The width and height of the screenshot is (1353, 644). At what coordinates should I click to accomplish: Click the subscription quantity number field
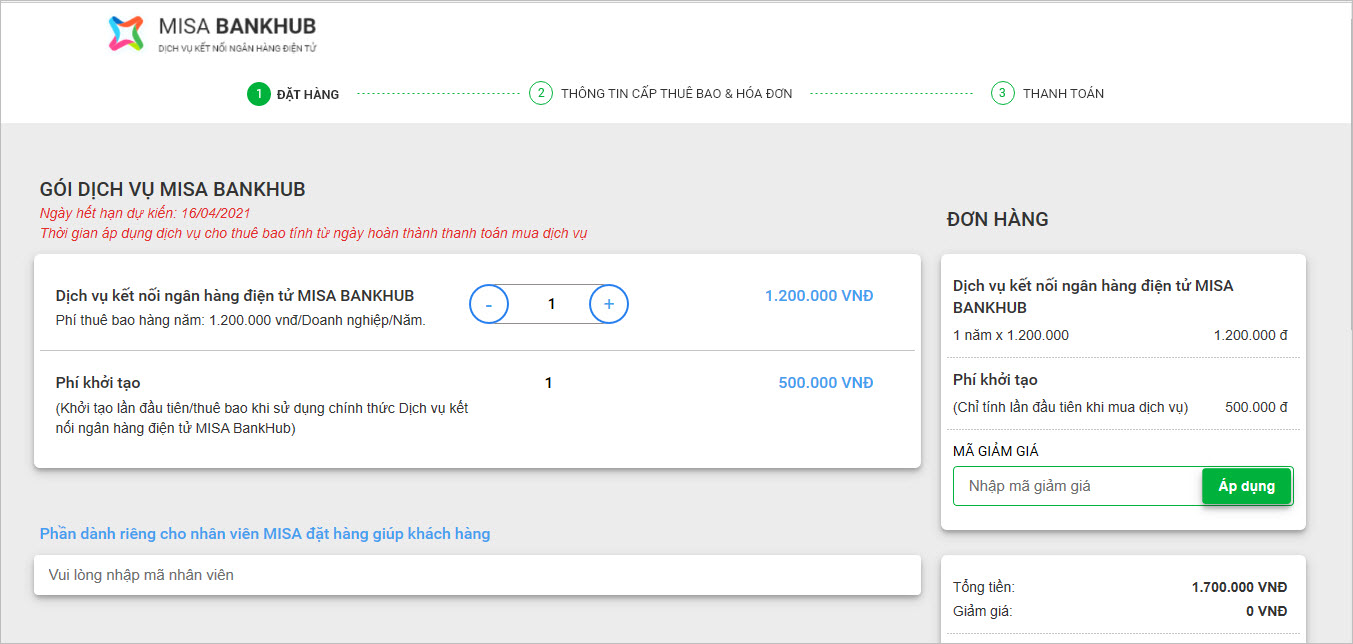pyautogui.click(x=551, y=304)
